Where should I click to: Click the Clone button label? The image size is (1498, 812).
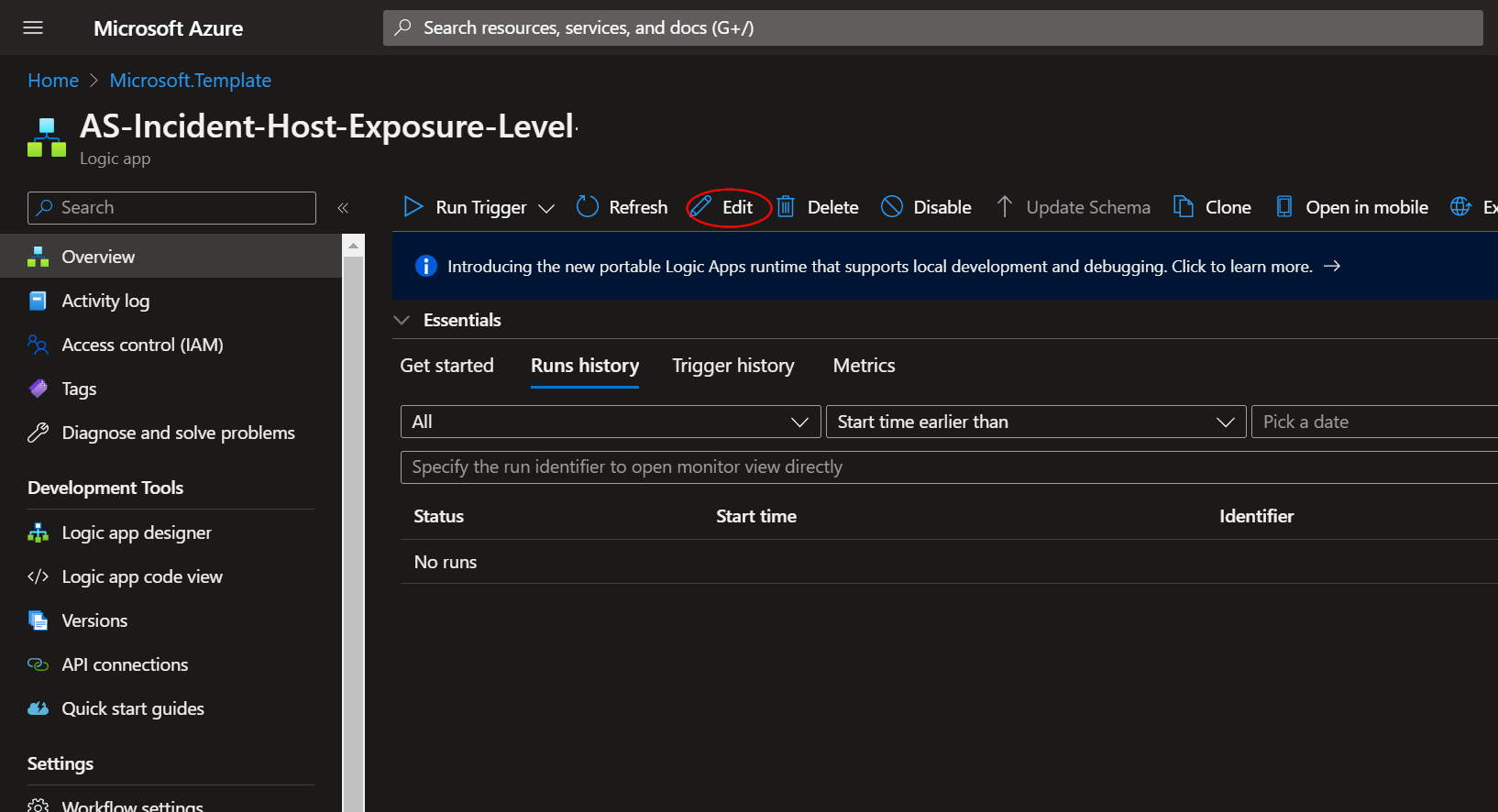click(x=1228, y=207)
